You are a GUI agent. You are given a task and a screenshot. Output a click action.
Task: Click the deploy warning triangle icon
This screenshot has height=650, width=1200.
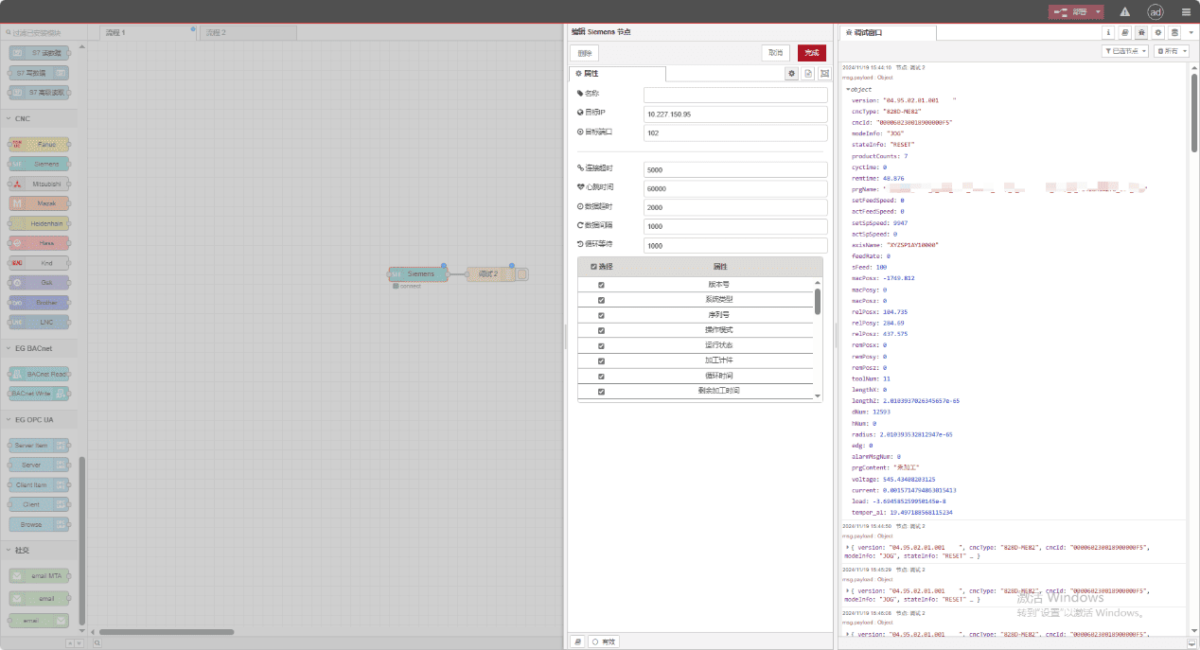[1125, 12]
